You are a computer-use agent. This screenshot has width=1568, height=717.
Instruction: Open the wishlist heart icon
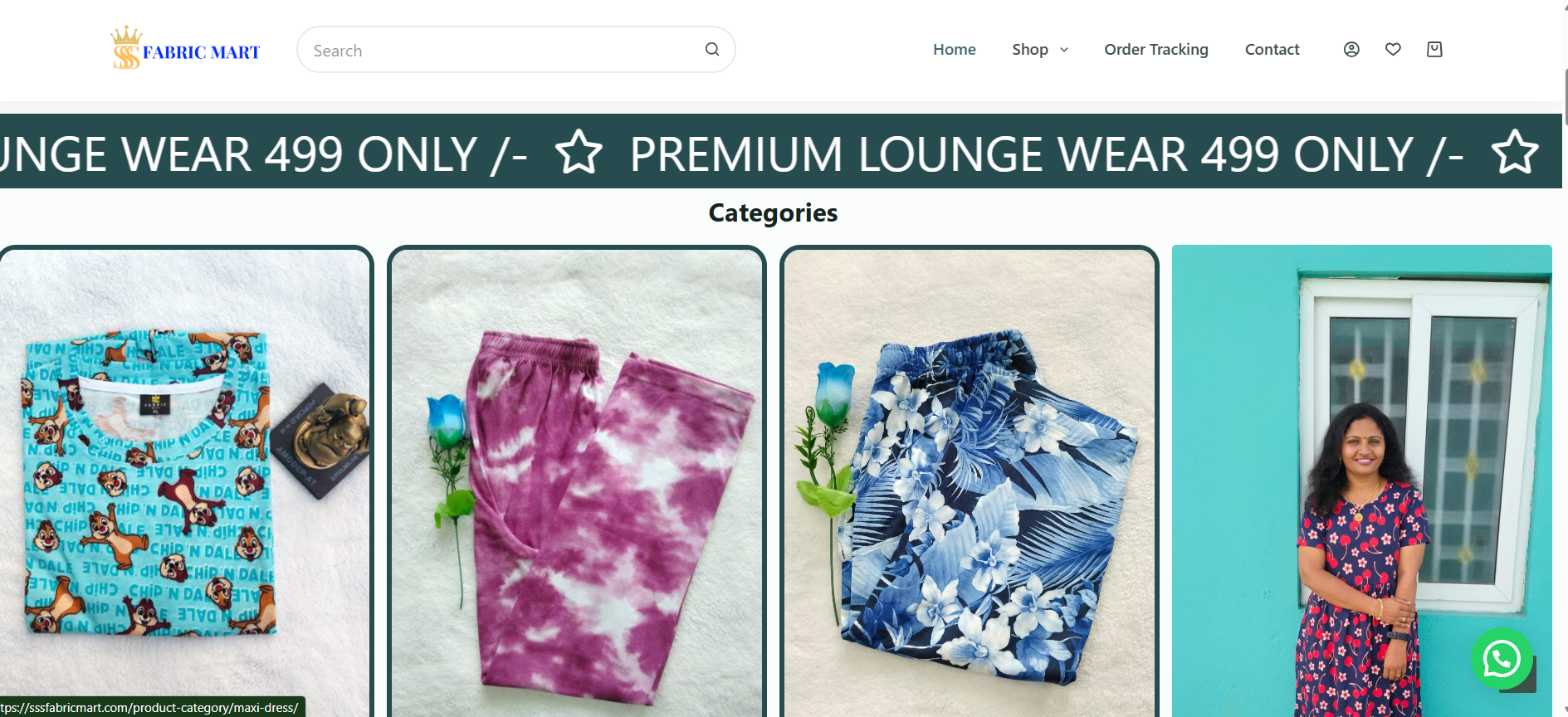click(1393, 49)
